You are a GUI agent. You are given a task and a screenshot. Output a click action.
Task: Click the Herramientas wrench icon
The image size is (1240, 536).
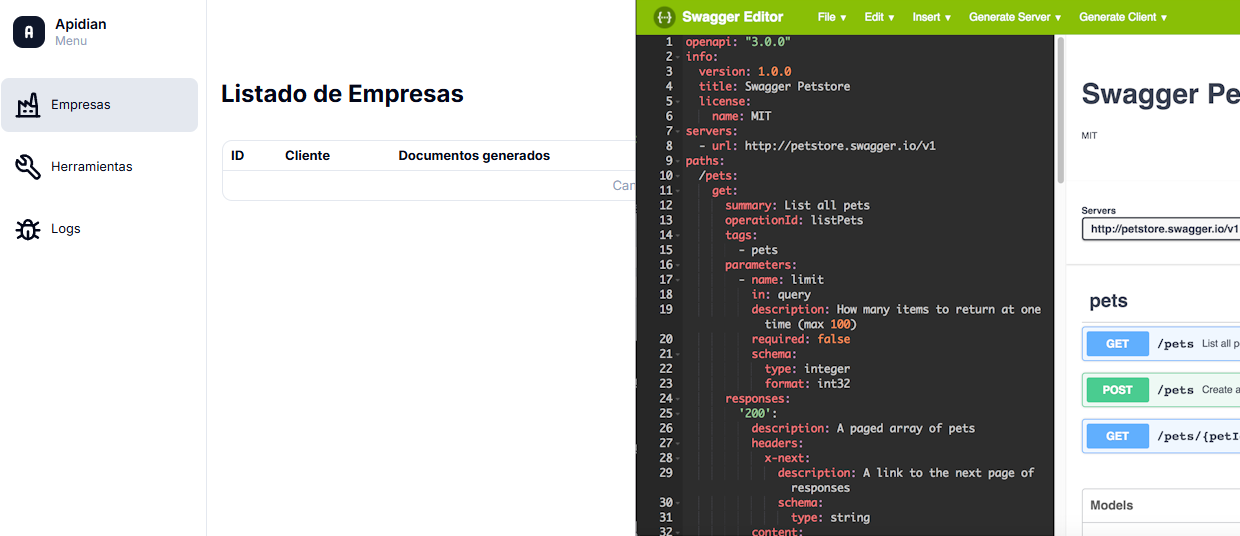pos(28,167)
